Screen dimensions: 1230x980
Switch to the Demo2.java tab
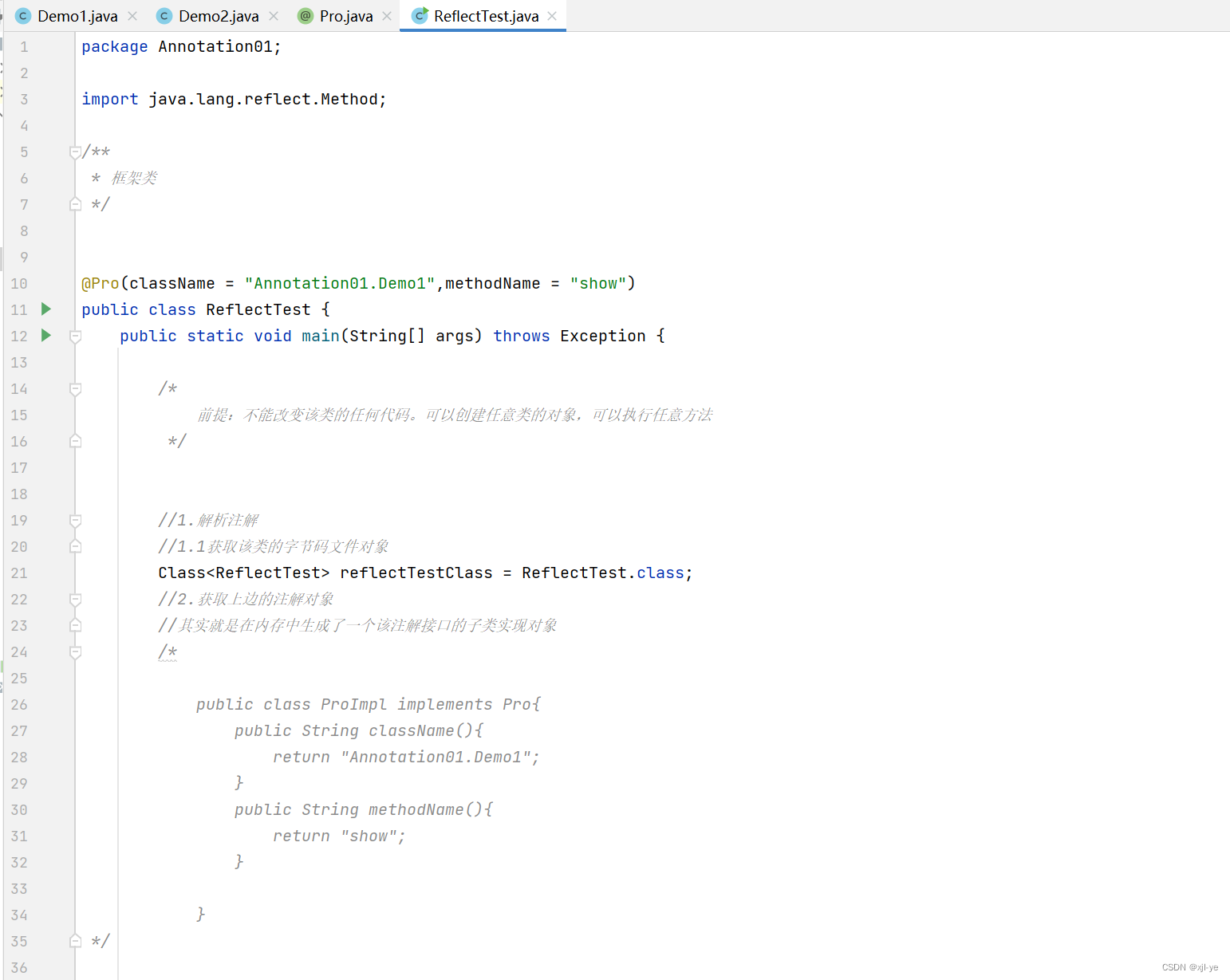[x=219, y=16]
